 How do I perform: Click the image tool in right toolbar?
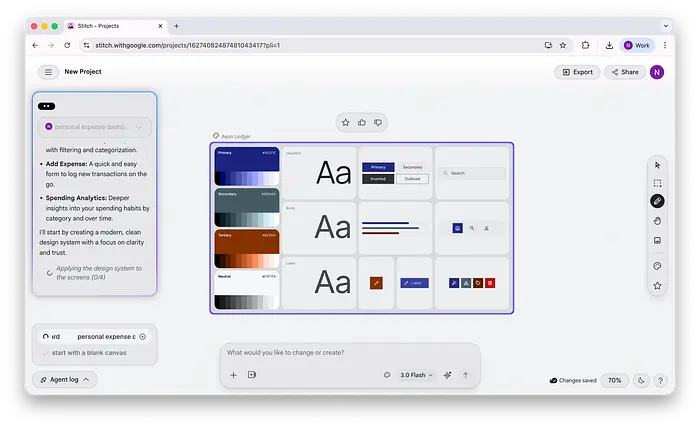coord(657,241)
